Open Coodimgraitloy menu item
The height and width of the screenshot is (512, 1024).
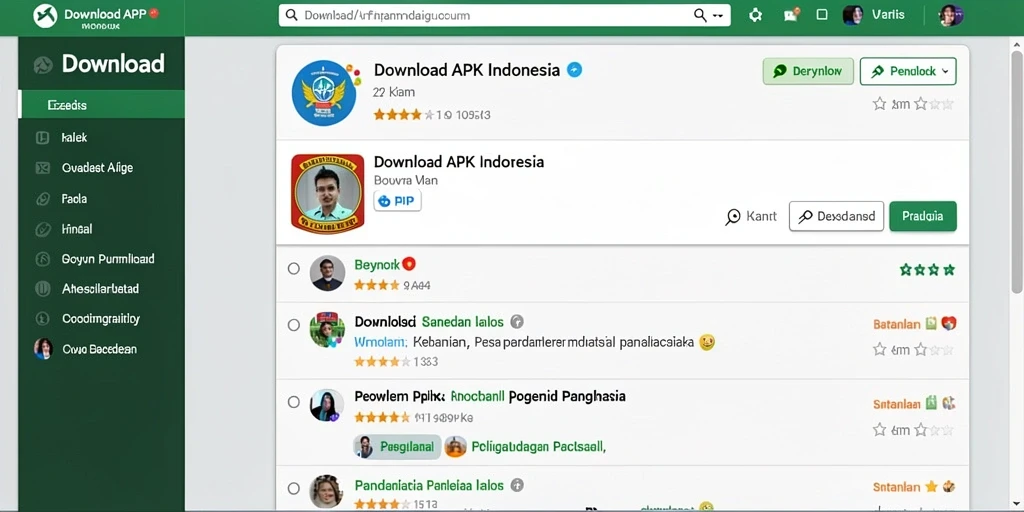click(x=102, y=319)
